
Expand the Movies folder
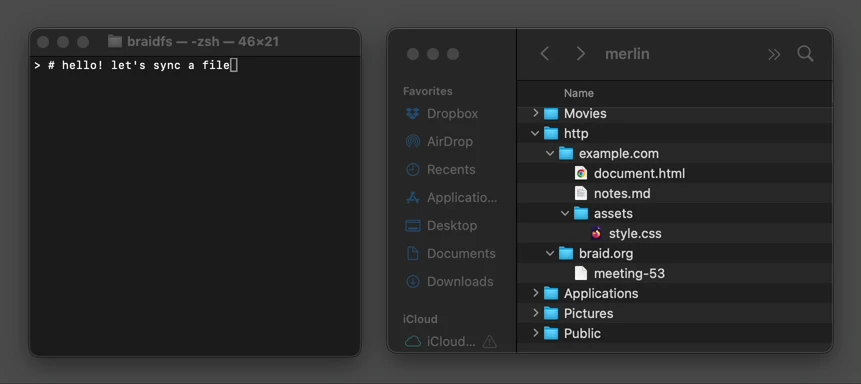(x=535, y=113)
